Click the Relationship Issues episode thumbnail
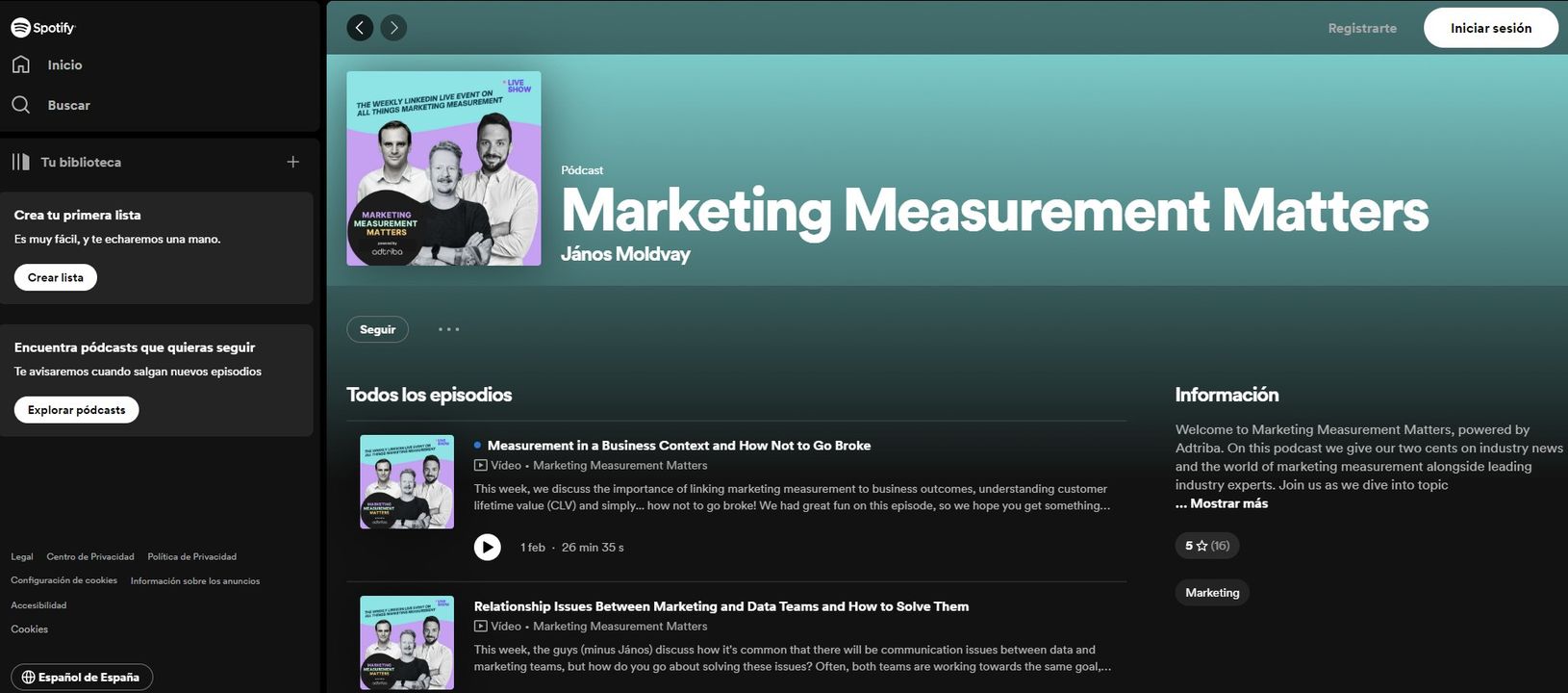 click(407, 643)
